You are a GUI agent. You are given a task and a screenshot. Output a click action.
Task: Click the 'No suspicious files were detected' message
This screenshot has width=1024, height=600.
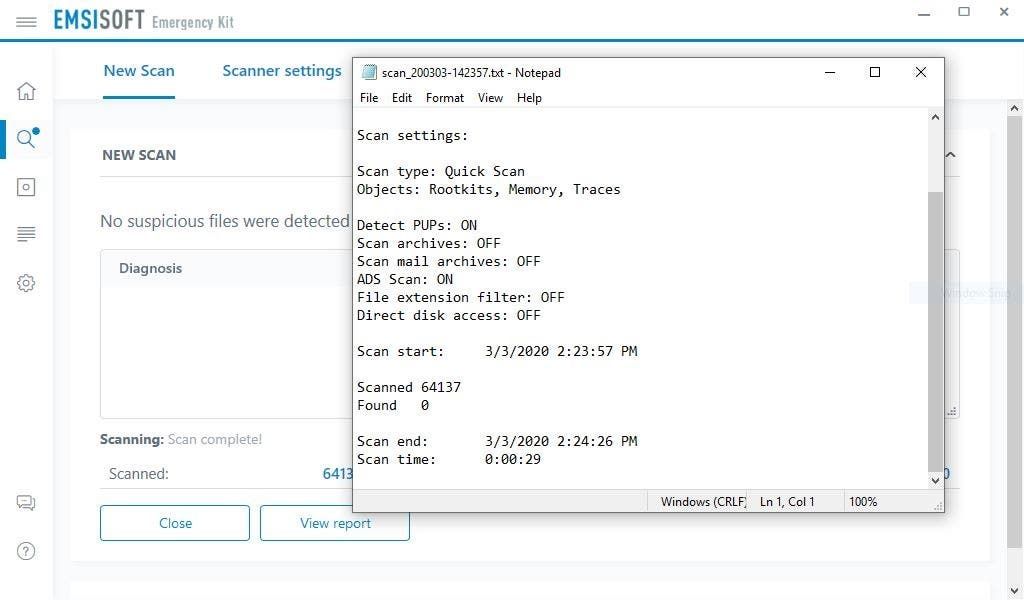225,221
